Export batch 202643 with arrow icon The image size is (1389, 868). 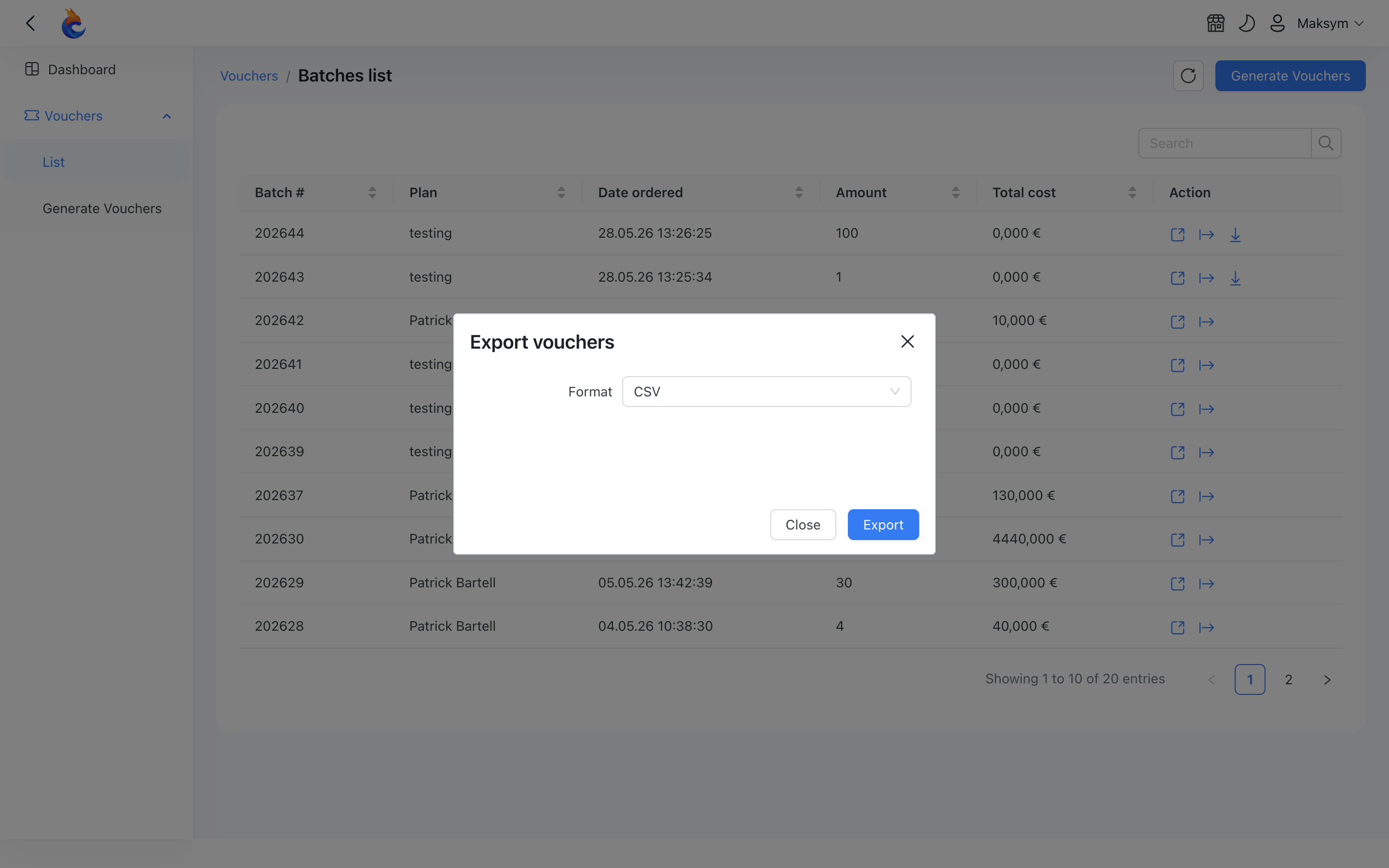tap(1207, 278)
